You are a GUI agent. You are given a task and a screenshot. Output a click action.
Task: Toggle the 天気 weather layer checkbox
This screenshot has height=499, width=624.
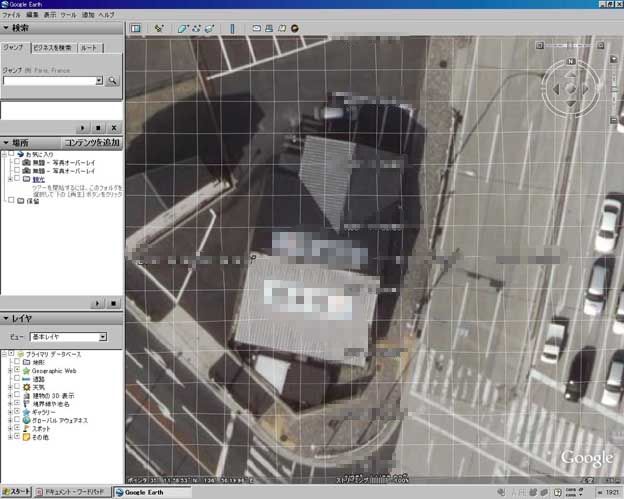17,387
